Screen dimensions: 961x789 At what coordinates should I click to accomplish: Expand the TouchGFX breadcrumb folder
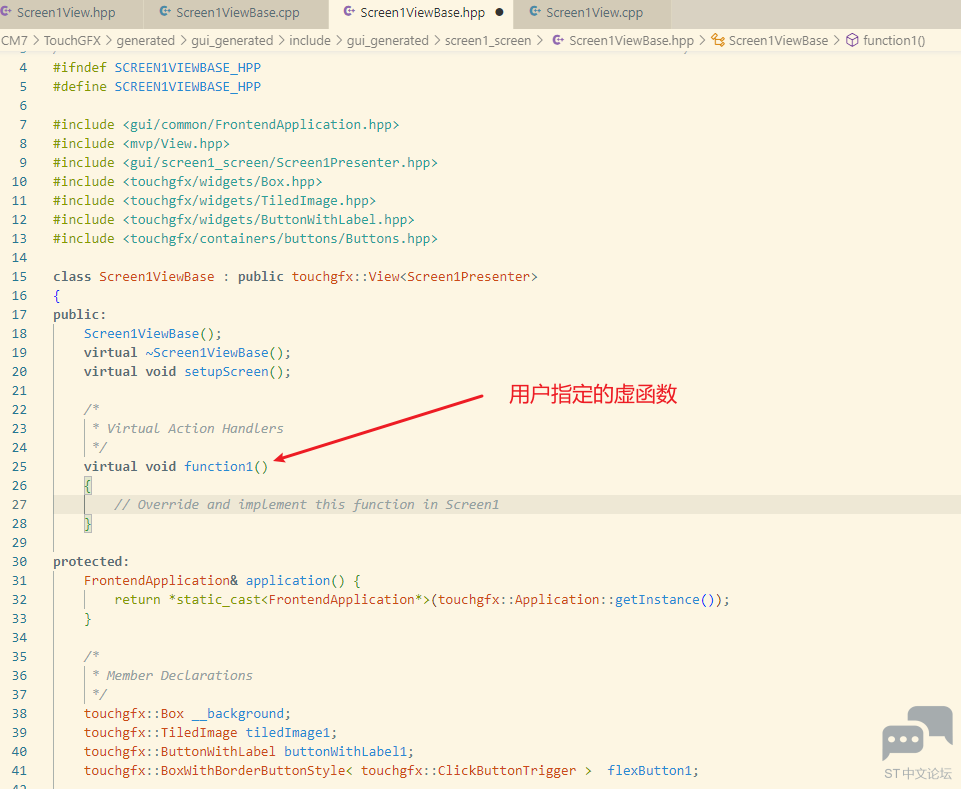coord(73,41)
